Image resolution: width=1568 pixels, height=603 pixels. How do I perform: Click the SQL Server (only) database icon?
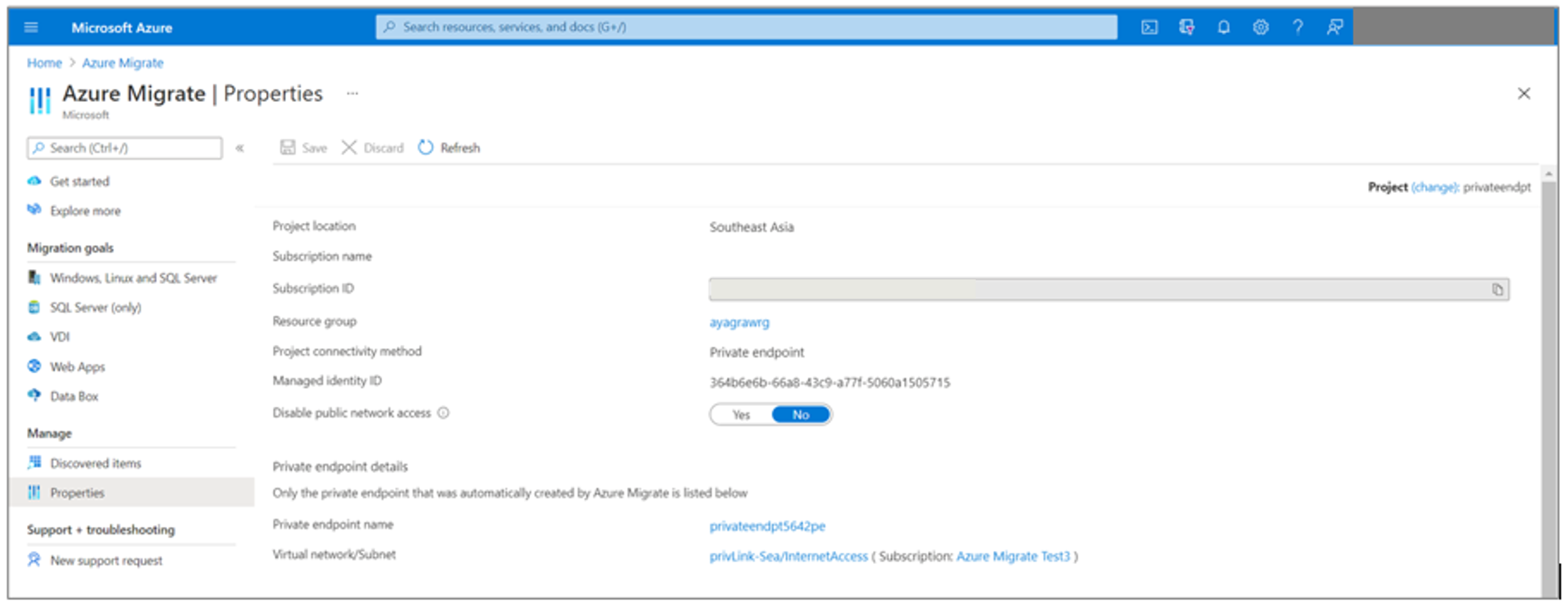(34, 307)
